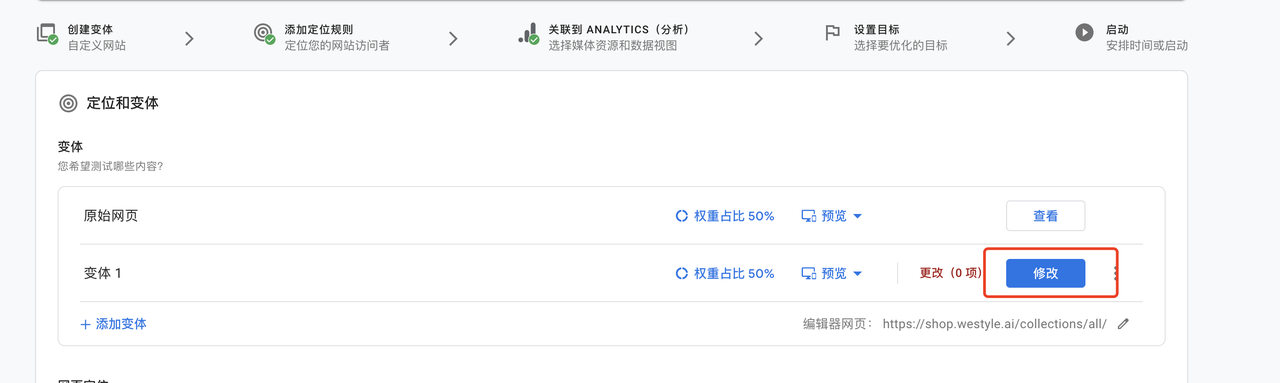Click the 启动 play icon
The height and width of the screenshot is (383, 1280).
(x=1084, y=33)
